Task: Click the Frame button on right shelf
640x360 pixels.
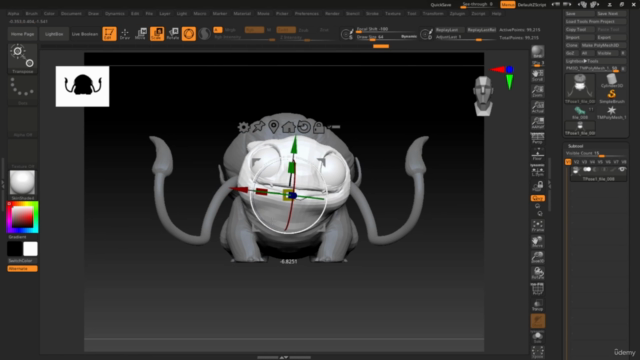Action: pyautogui.click(x=538, y=226)
